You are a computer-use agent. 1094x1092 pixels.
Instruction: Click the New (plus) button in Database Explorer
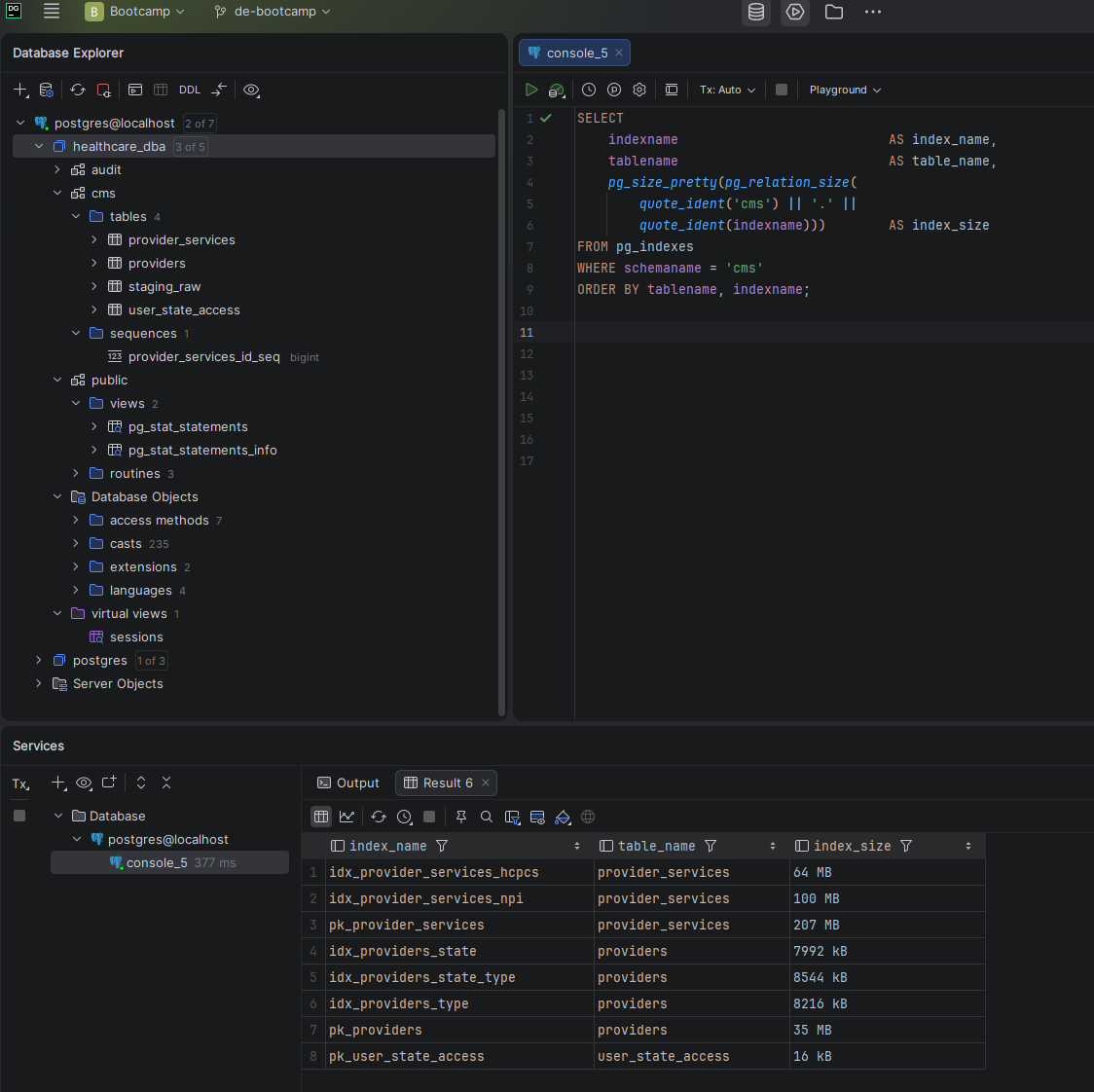(21, 90)
